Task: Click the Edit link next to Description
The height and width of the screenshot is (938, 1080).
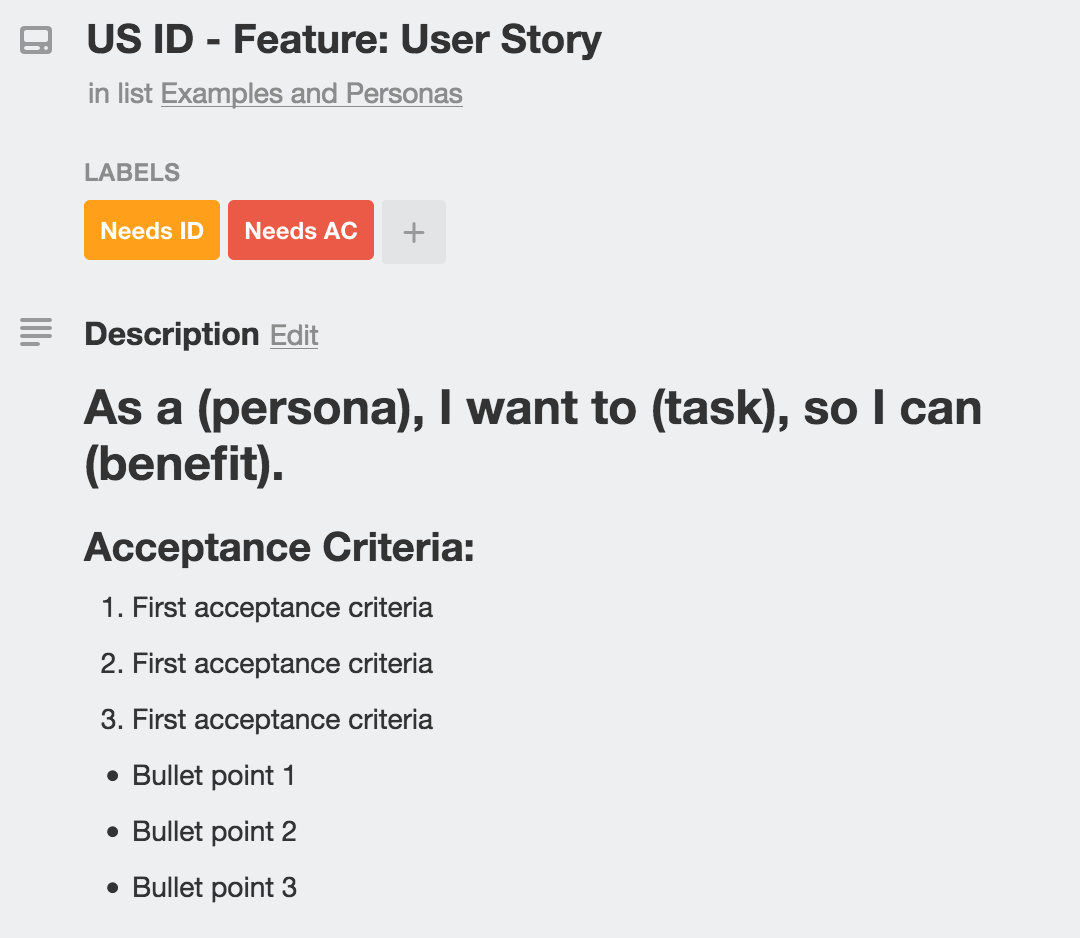Action: (293, 335)
